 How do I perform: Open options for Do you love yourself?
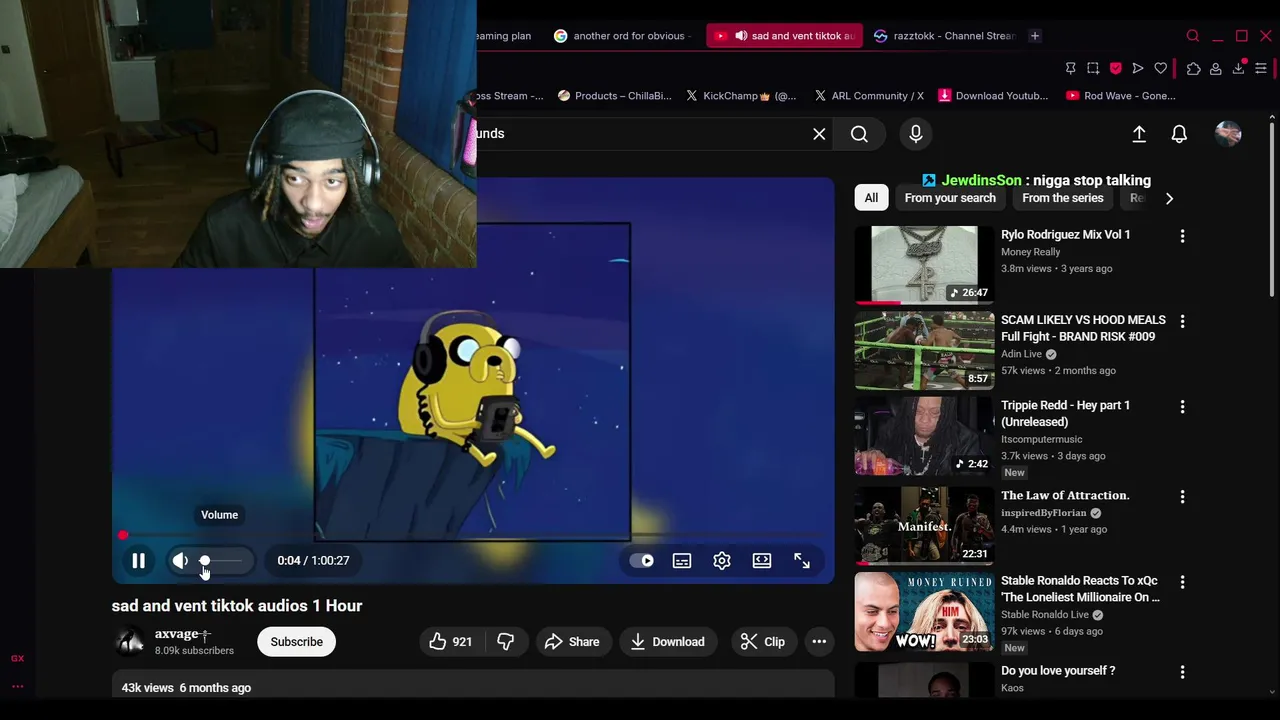coord(1182,672)
